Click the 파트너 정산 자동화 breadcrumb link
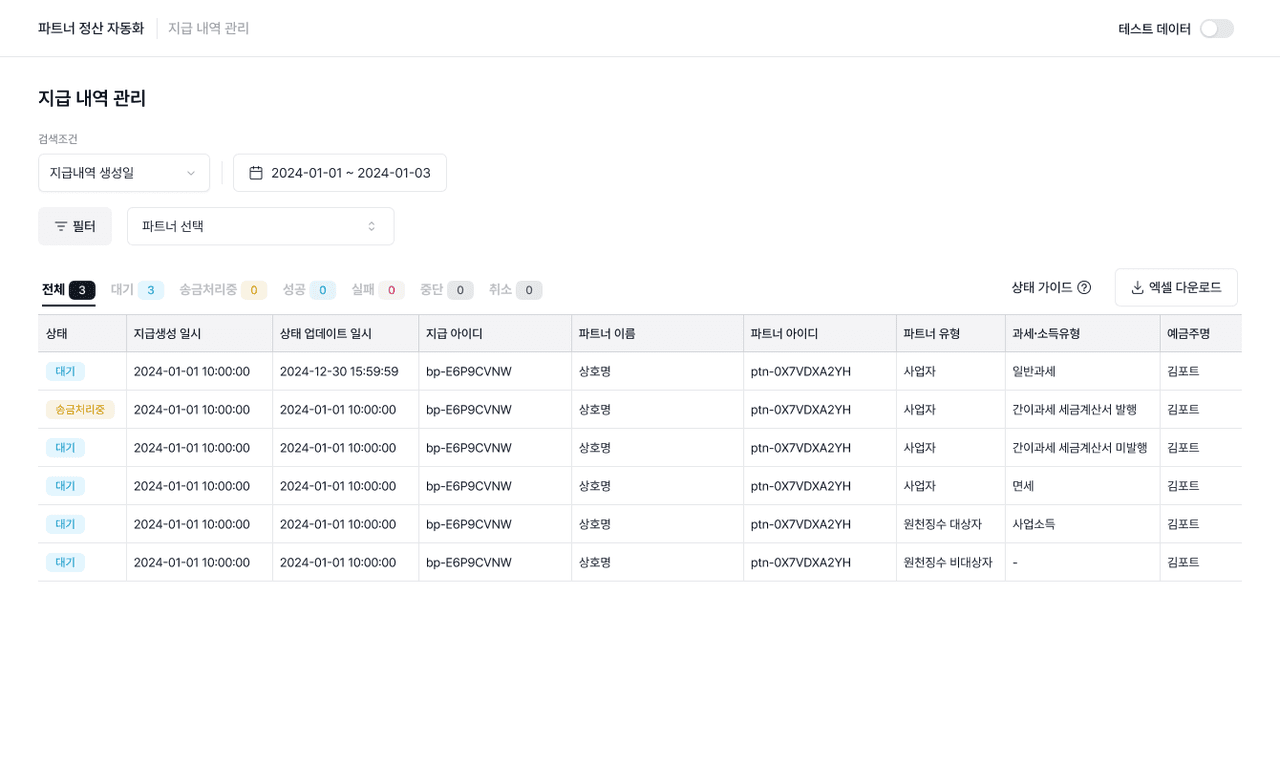The width and height of the screenshot is (1280, 783). point(91,29)
